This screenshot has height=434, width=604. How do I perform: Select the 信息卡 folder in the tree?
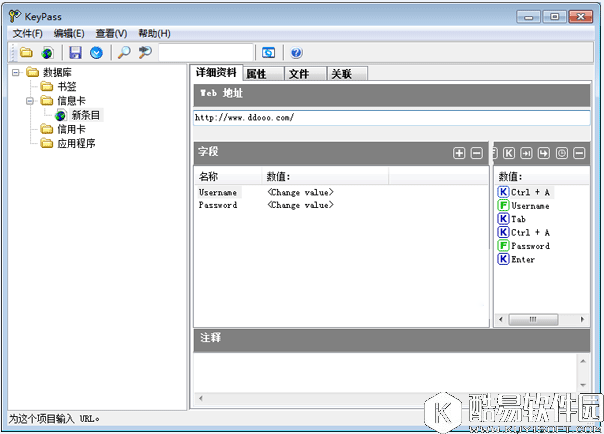71,101
